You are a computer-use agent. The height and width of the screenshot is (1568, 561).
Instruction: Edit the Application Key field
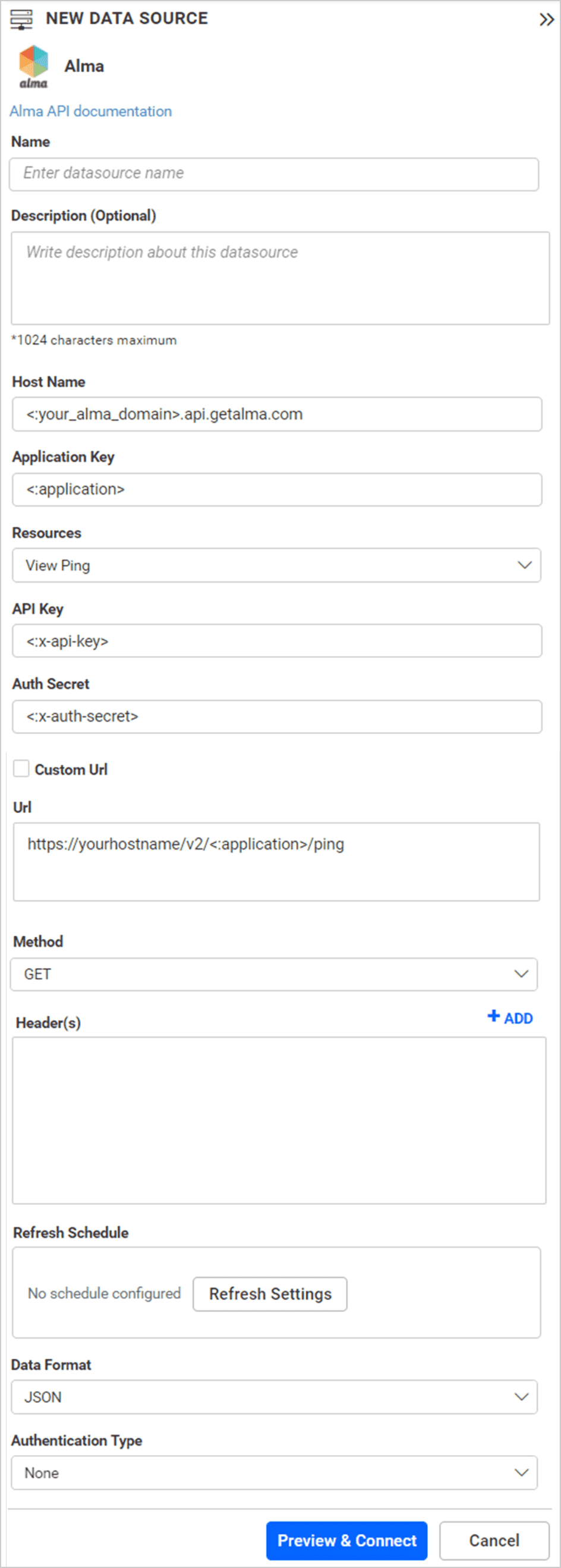pos(277,489)
